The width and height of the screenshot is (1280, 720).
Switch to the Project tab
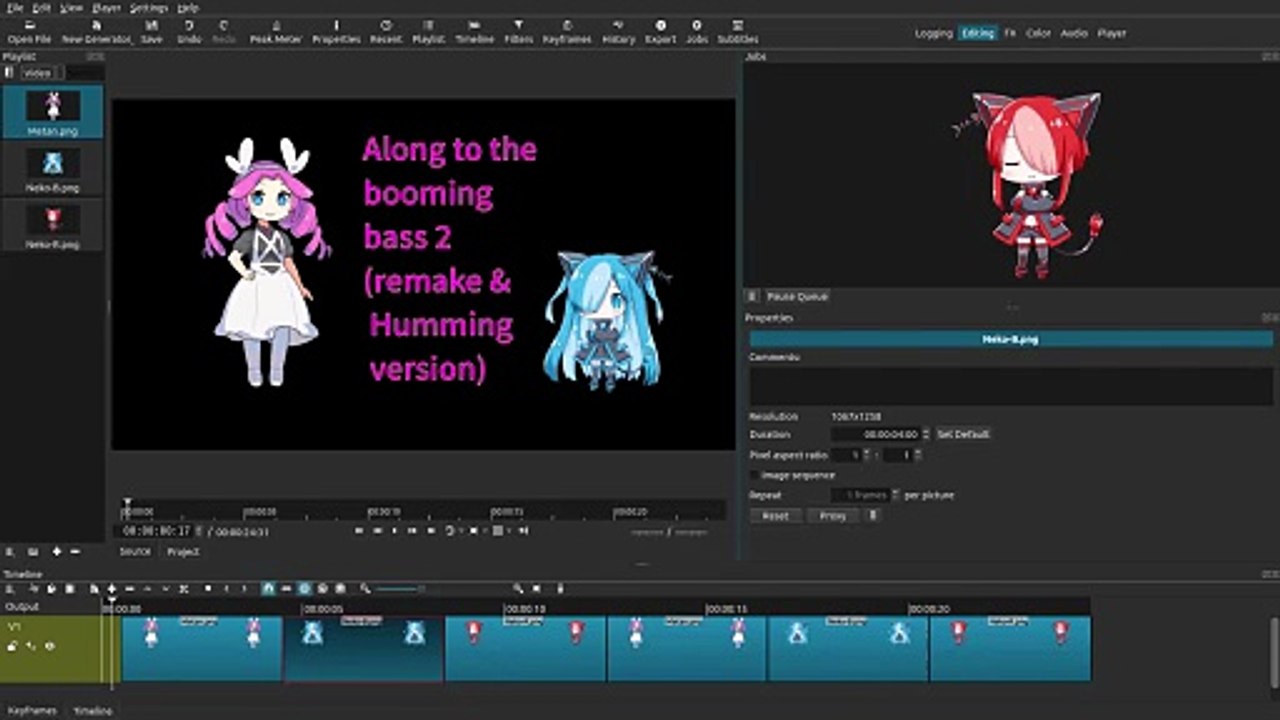click(183, 551)
